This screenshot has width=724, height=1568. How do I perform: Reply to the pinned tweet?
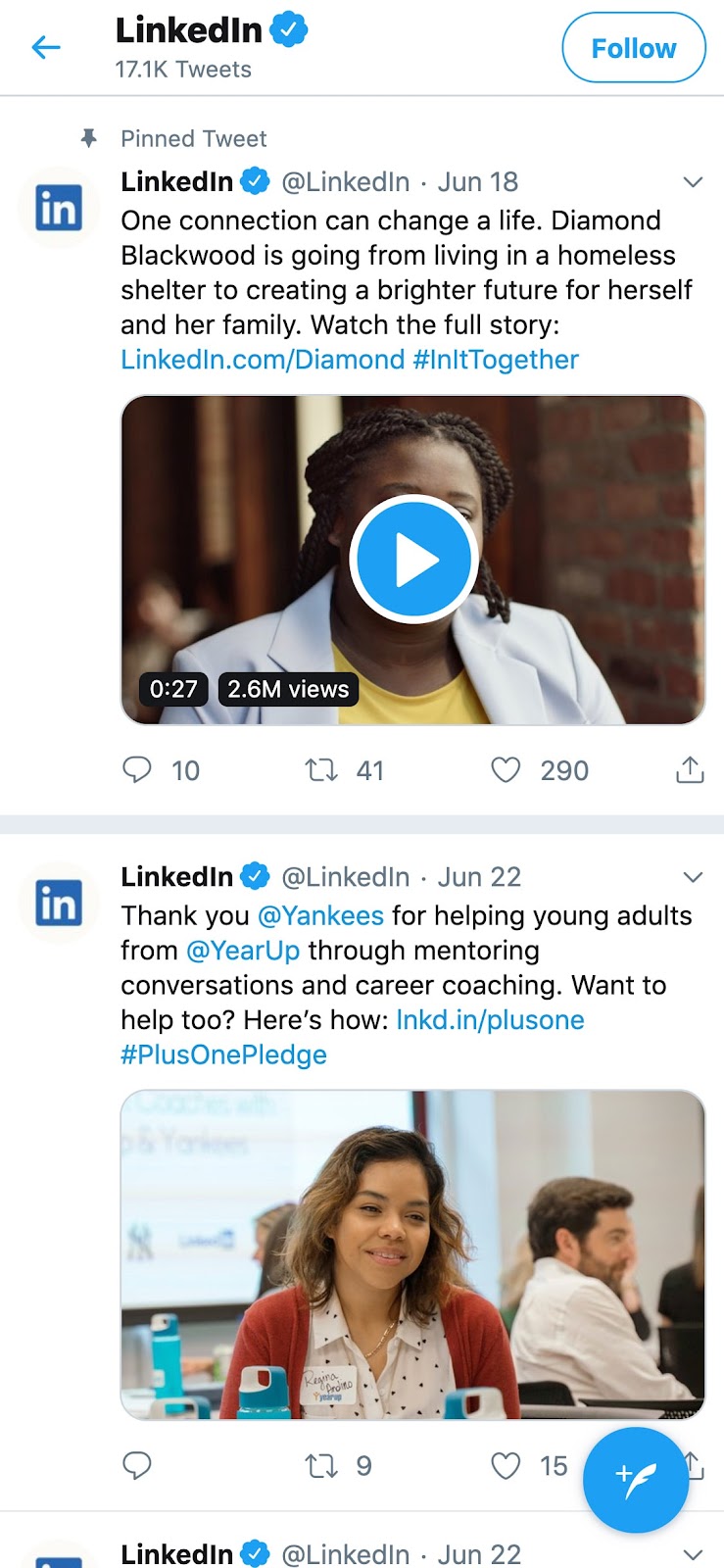[x=137, y=770]
